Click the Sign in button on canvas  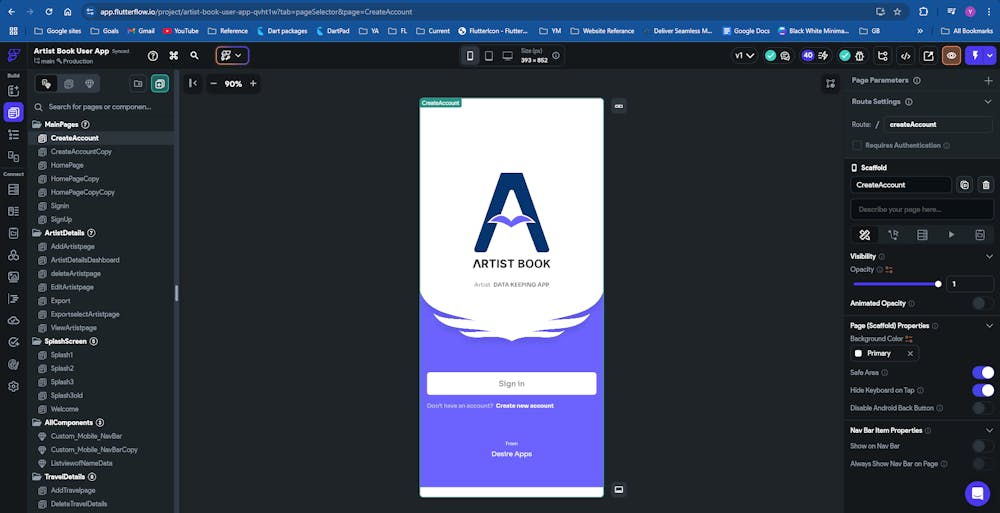click(511, 383)
